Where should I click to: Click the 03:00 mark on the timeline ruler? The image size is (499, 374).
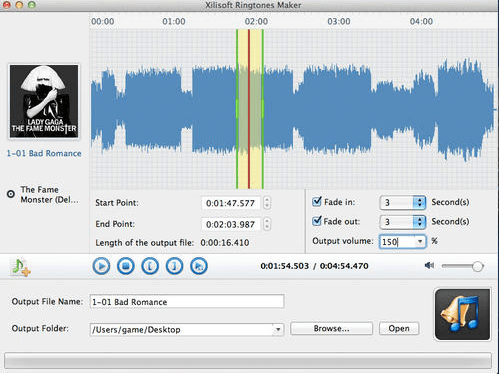(x=339, y=21)
